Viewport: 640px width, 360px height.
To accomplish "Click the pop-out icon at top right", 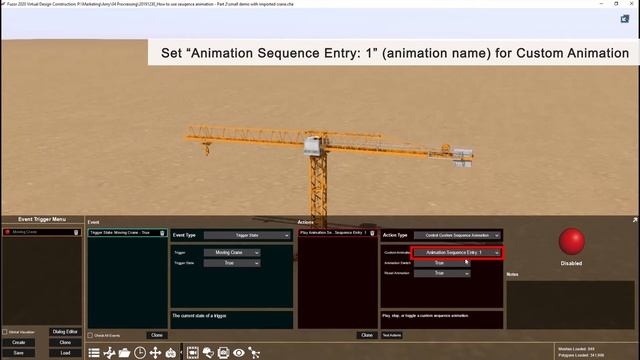I will tap(625, 19).
